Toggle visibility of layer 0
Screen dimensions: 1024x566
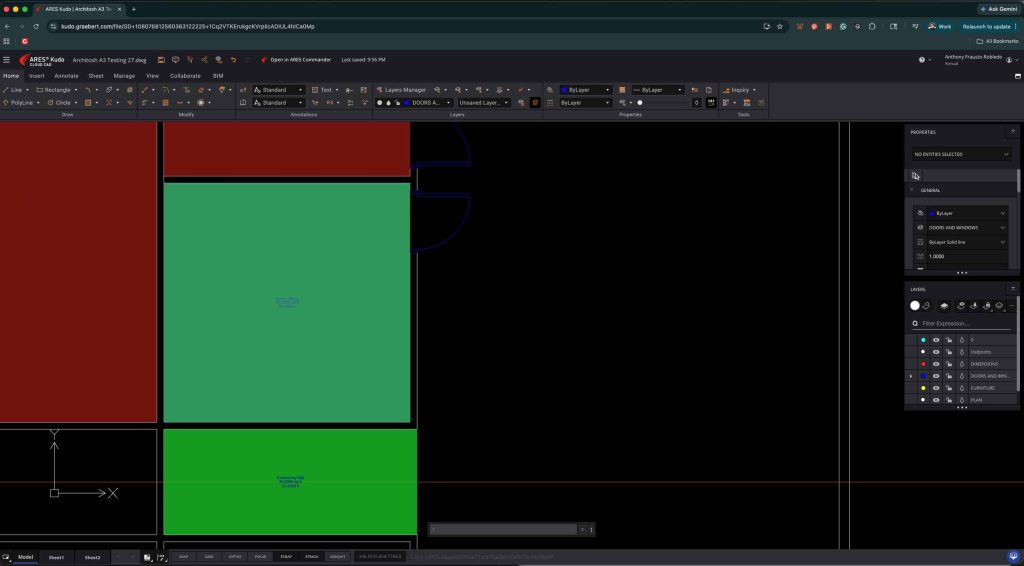(x=936, y=340)
